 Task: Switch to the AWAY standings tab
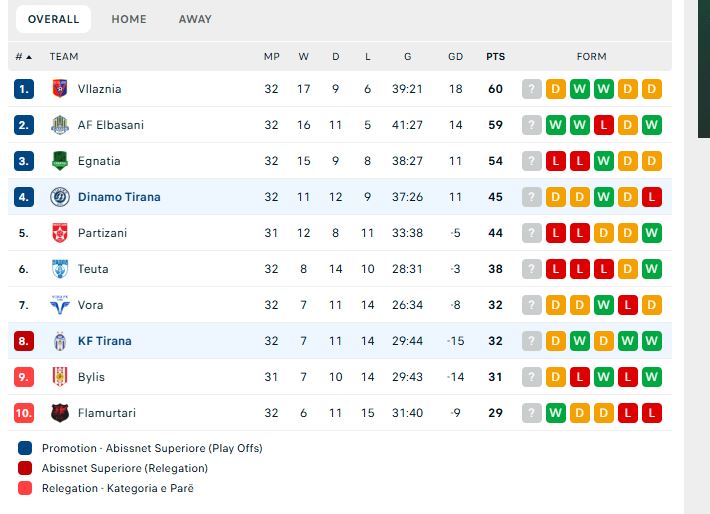(x=195, y=19)
